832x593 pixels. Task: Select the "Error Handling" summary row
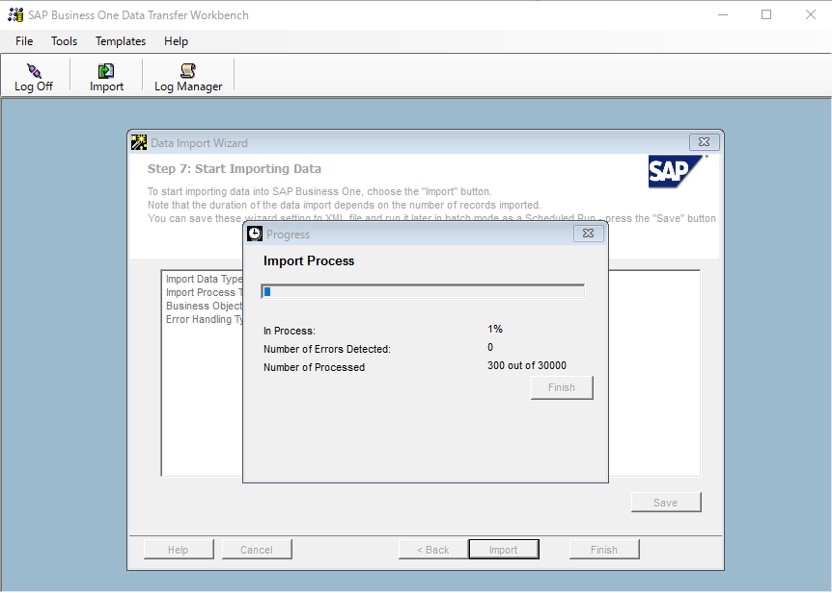click(x=204, y=319)
